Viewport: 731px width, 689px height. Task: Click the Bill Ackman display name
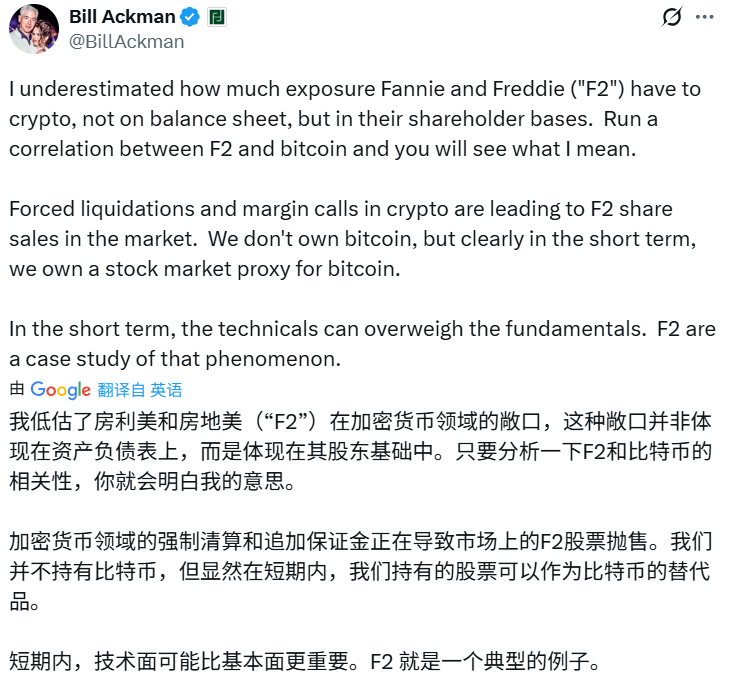pyautogui.click(x=122, y=17)
